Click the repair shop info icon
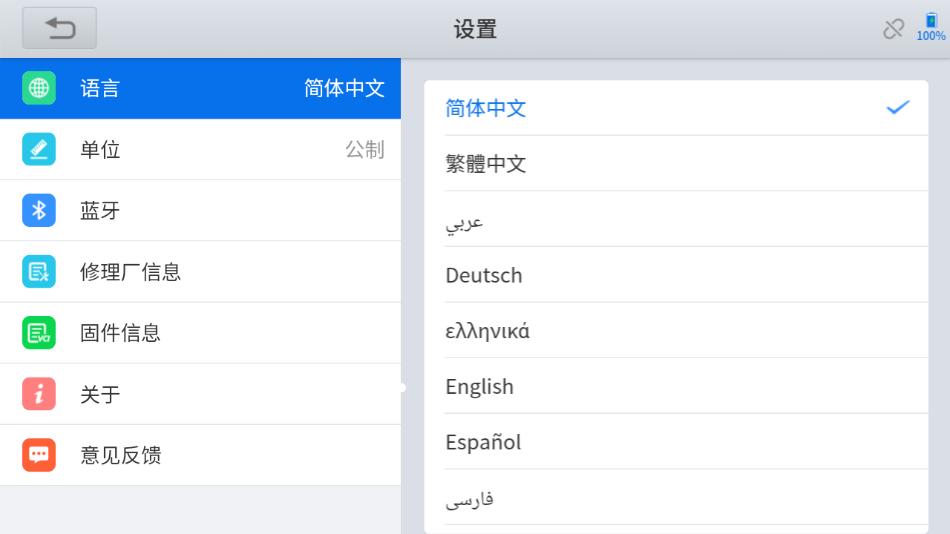Viewport: 950px width, 534px height. point(39,272)
